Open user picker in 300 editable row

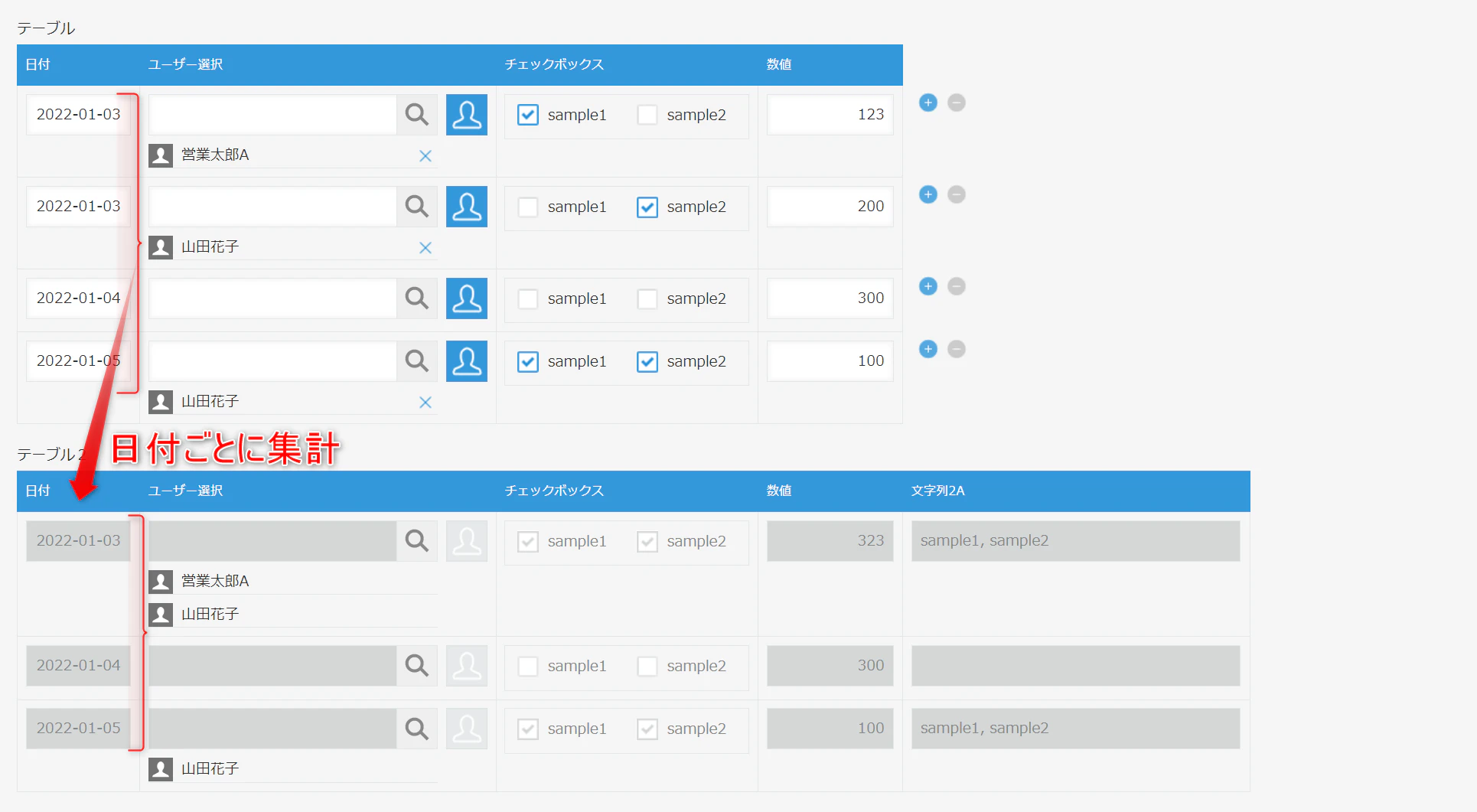tap(467, 298)
